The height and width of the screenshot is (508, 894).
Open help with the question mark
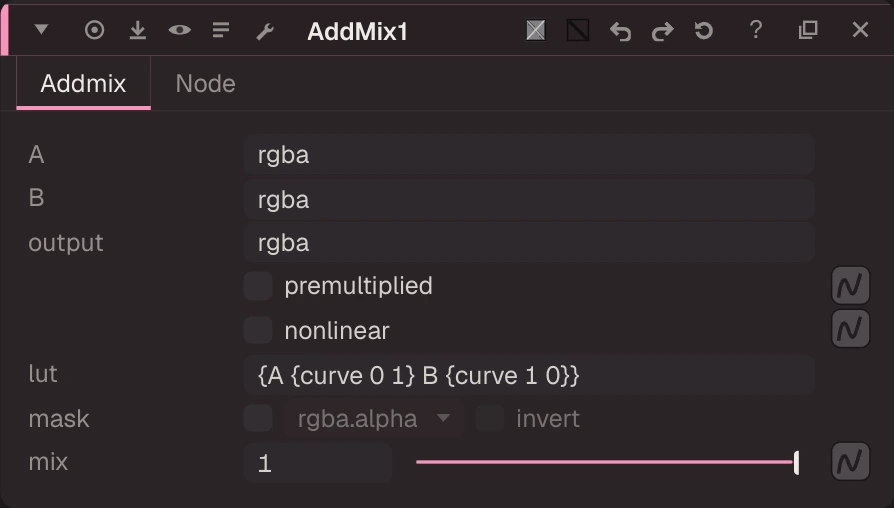click(x=755, y=30)
